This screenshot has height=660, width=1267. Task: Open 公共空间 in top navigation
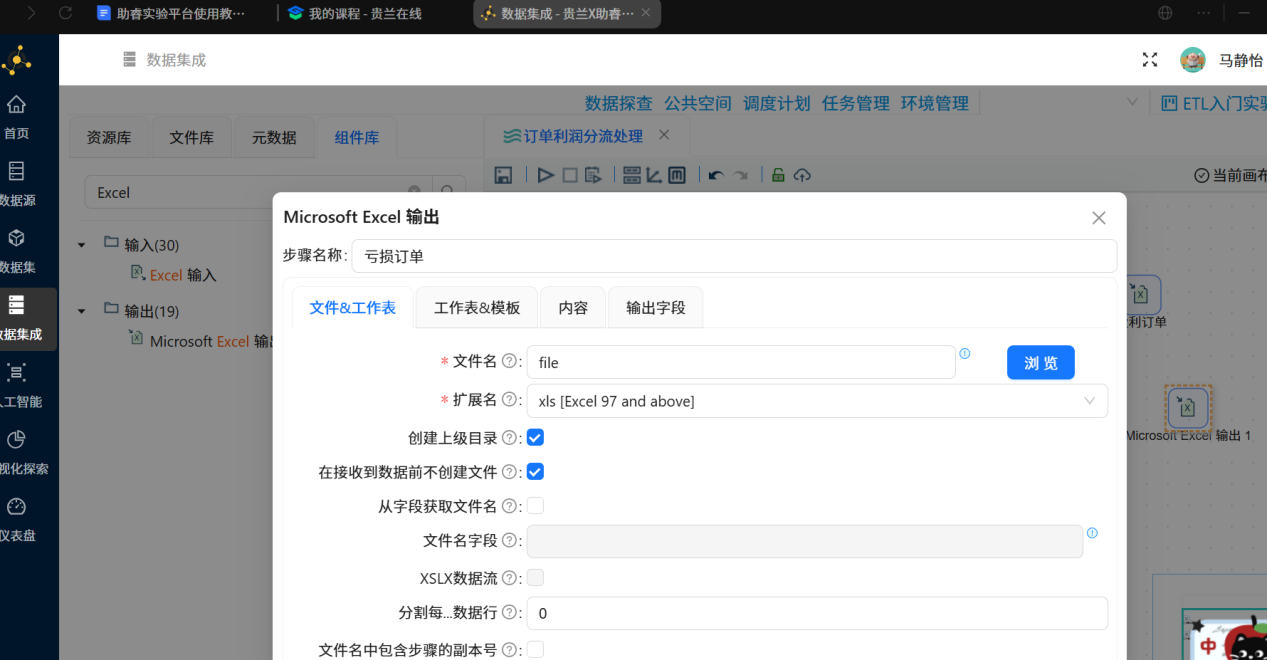tap(698, 103)
